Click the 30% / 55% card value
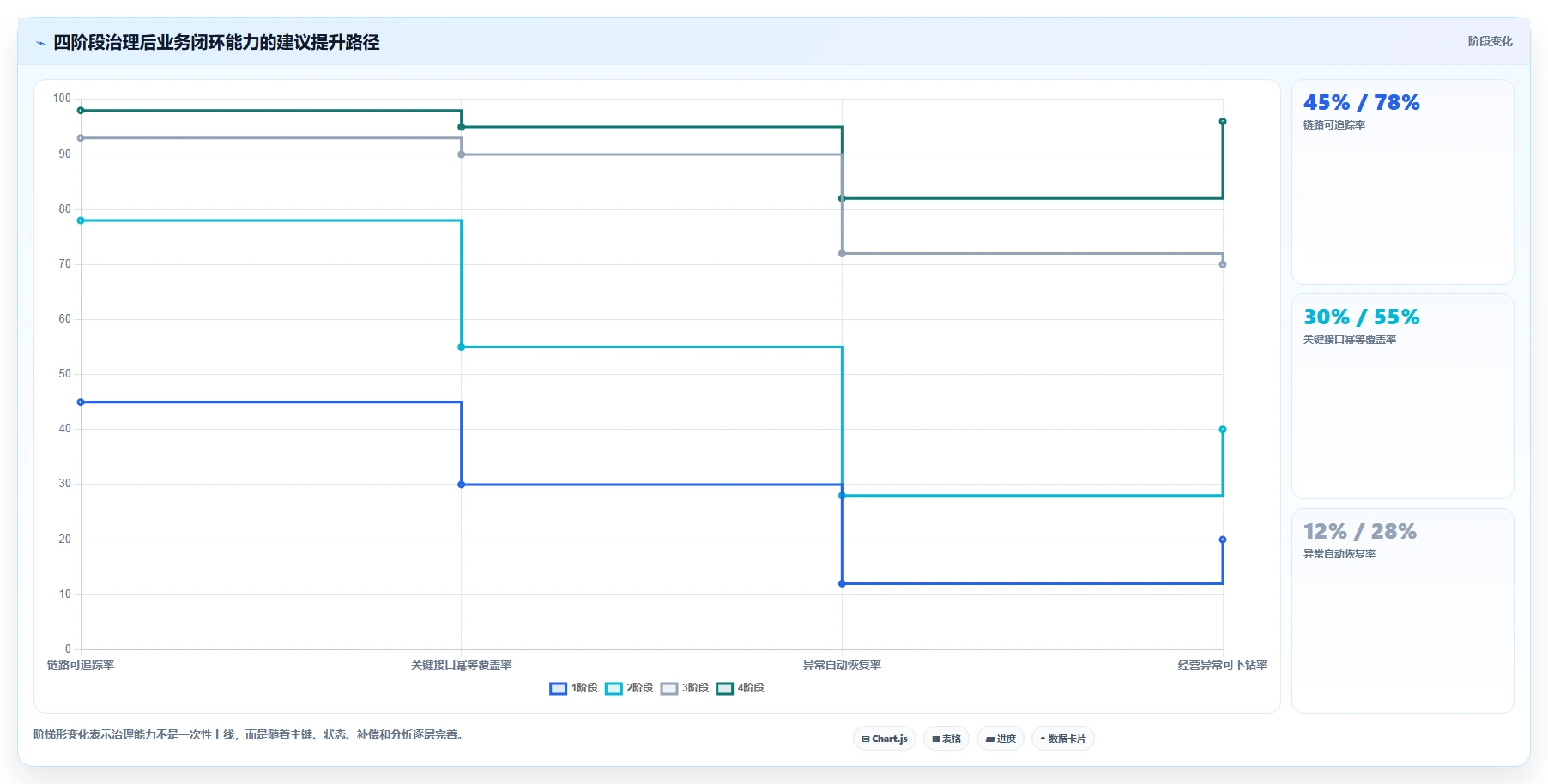 point(1361,317)
